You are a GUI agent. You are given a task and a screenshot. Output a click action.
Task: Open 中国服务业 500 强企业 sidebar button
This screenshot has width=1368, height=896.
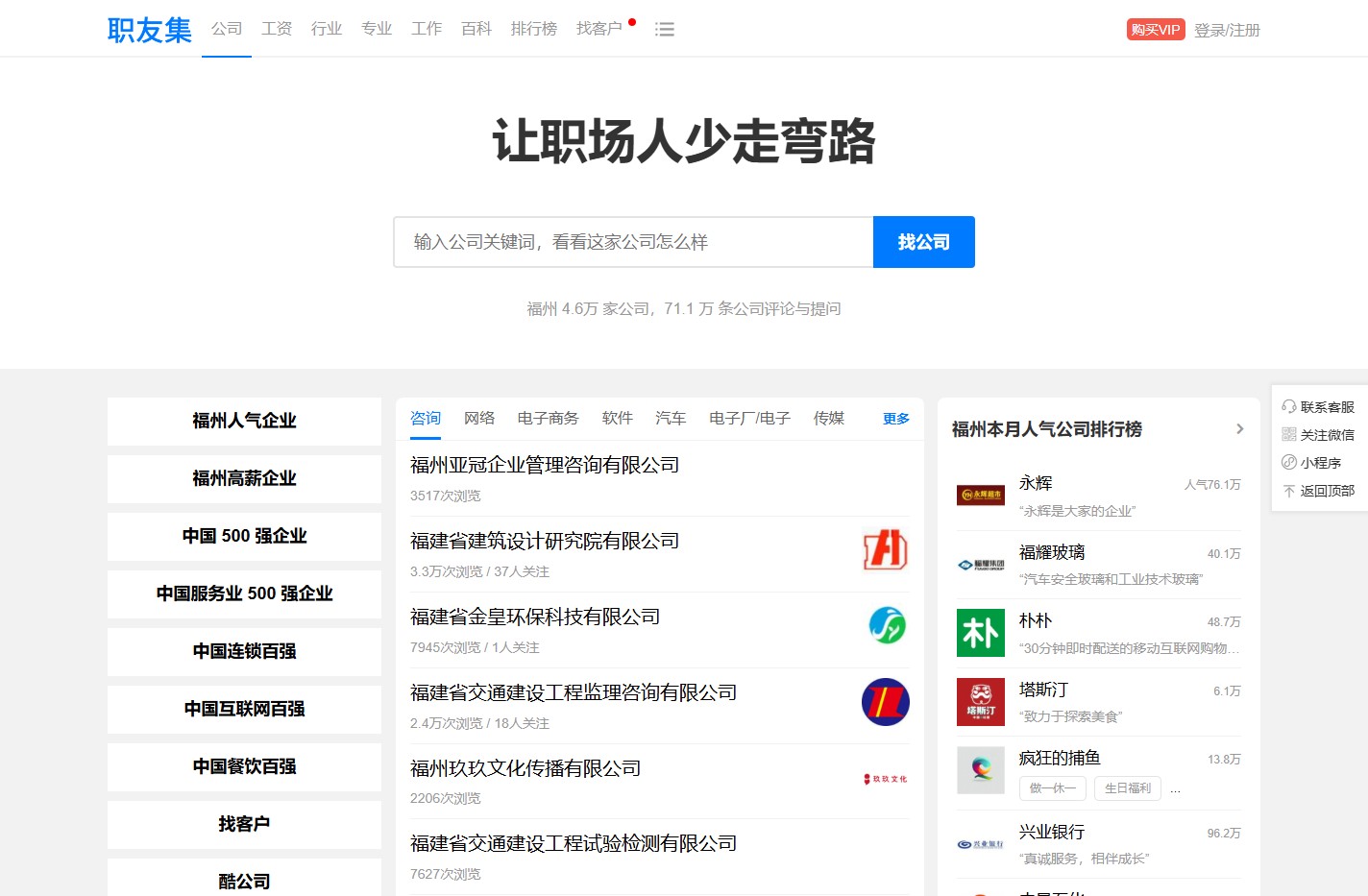click(244, 593)
